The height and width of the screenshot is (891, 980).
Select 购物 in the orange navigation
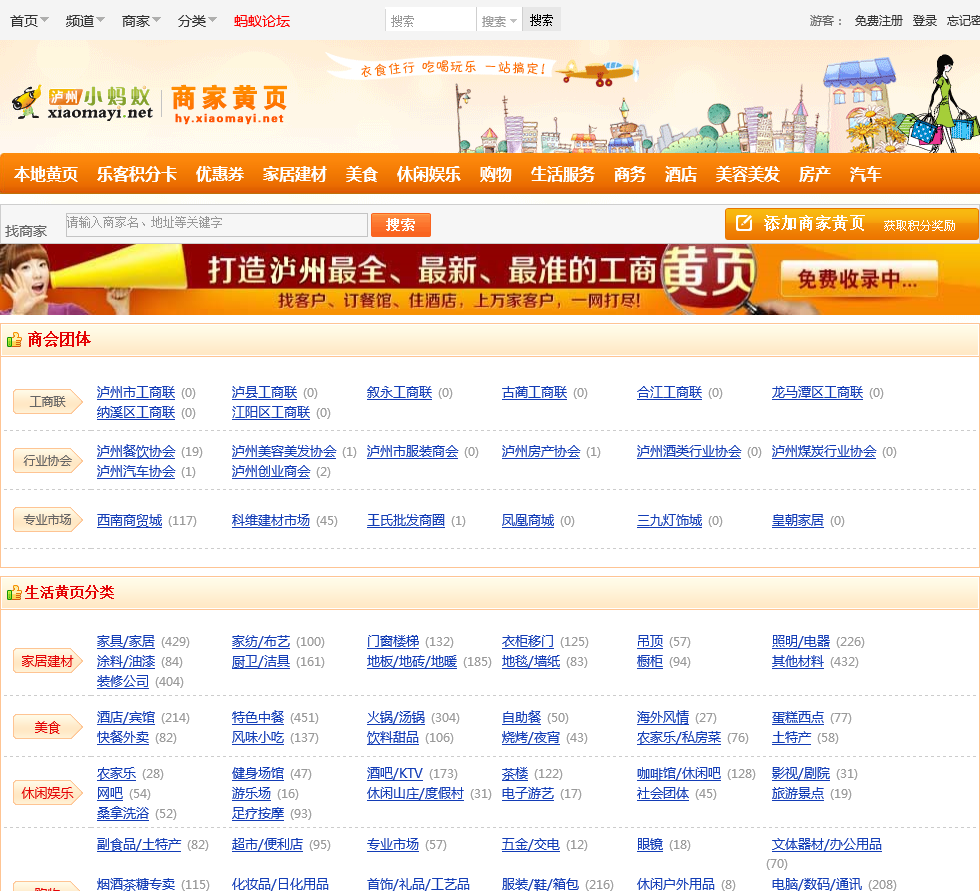click(x=496, y=174)
